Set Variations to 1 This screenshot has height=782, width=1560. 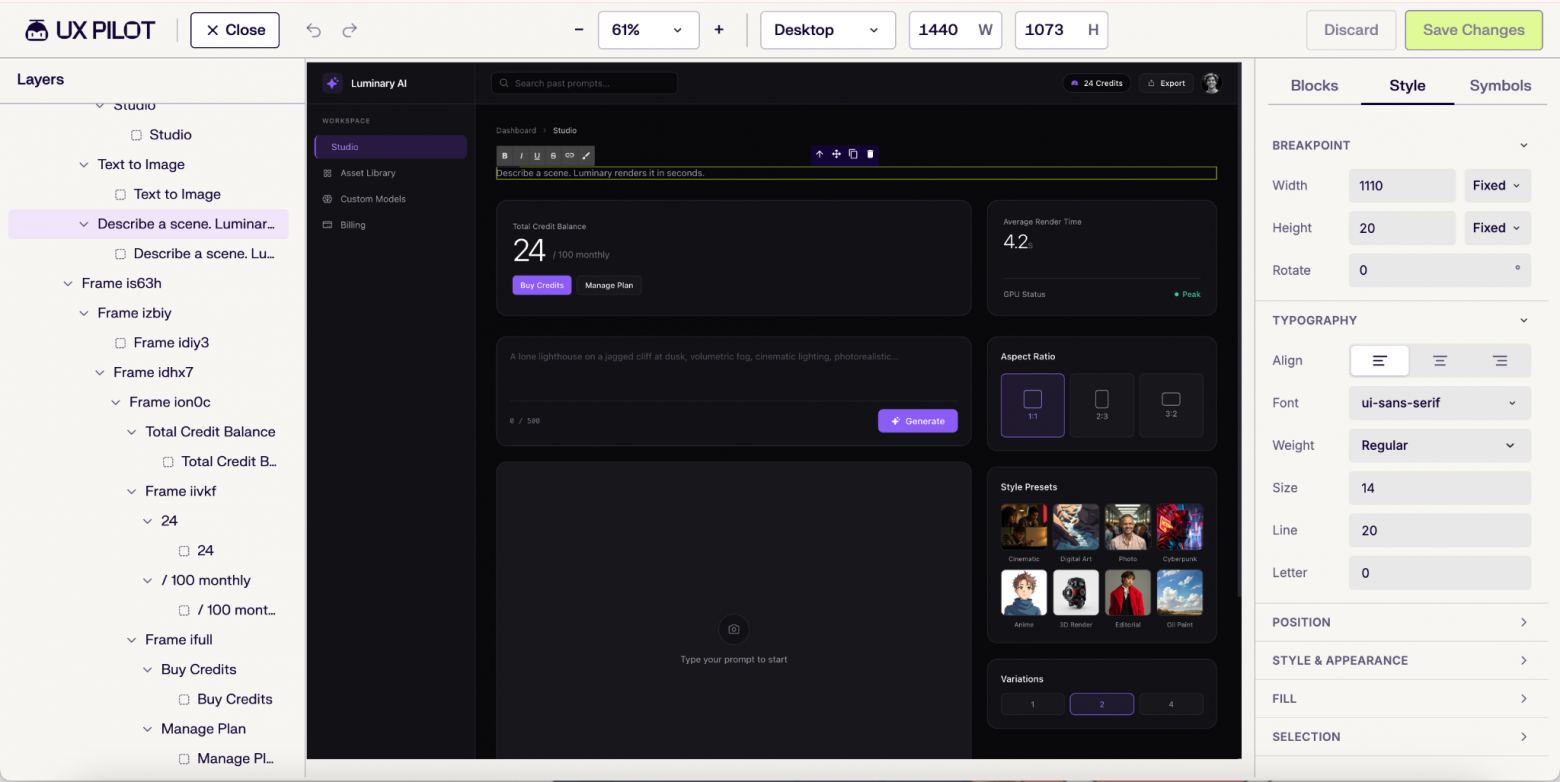point(1033,704)
